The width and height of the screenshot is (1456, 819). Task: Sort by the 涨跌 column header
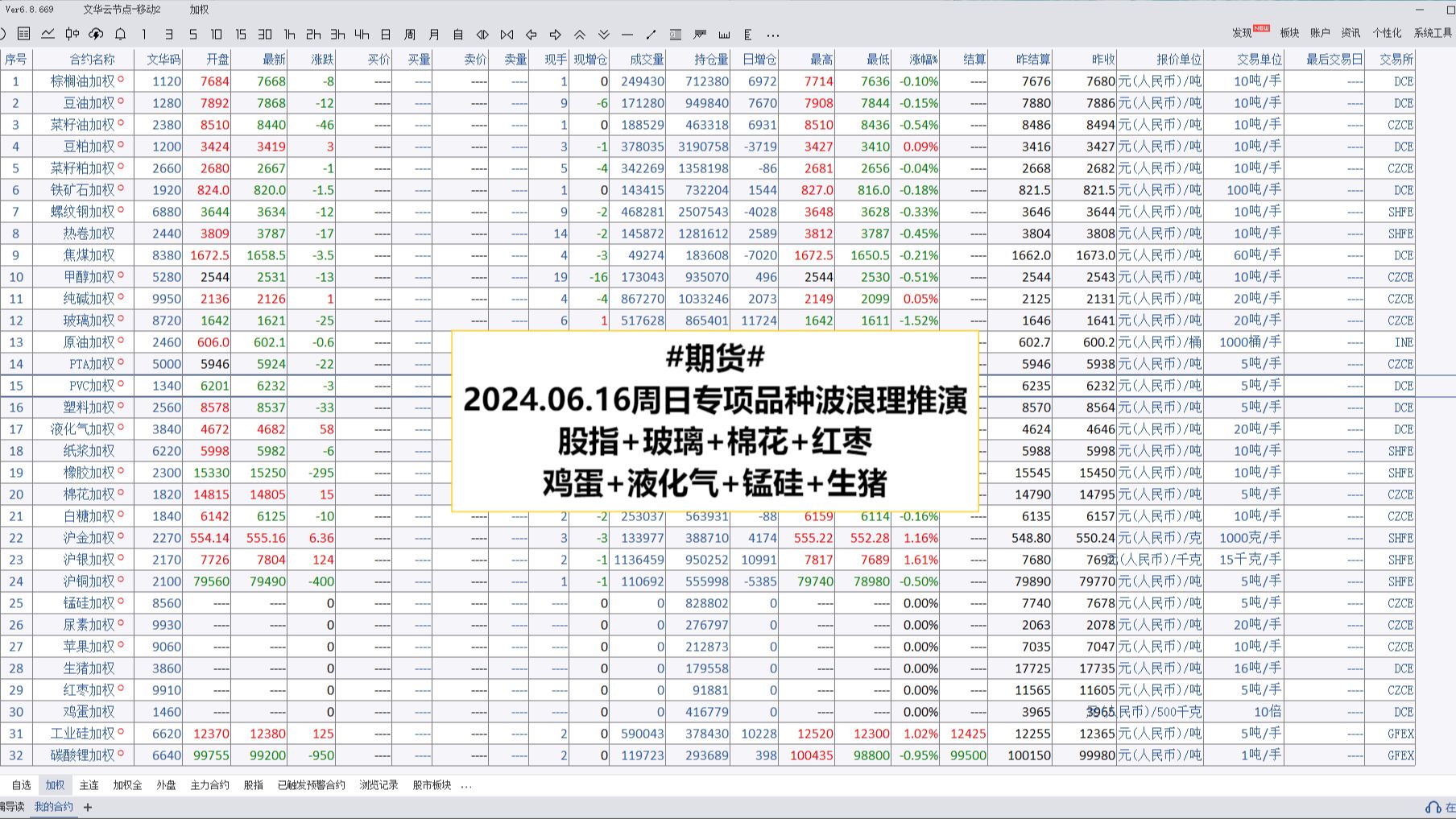click(x=322, y=60)
